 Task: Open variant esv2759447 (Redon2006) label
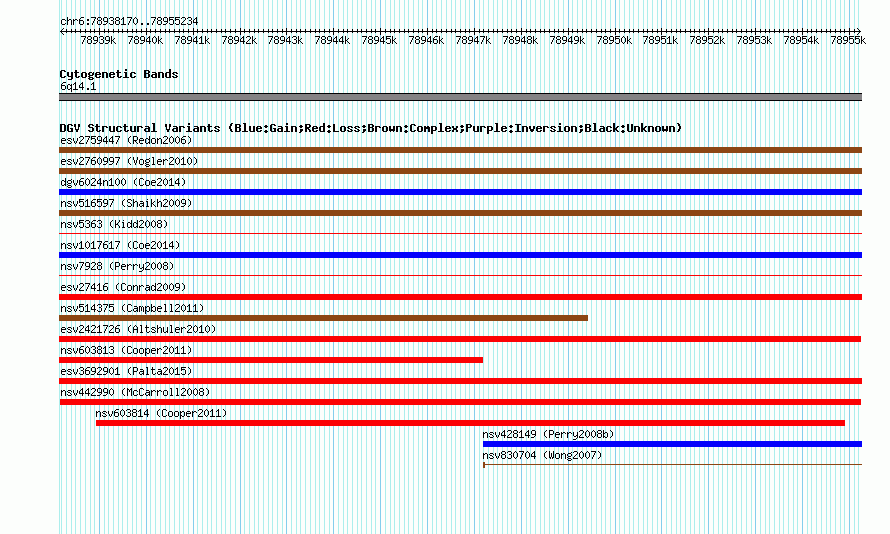click(126, 140)
